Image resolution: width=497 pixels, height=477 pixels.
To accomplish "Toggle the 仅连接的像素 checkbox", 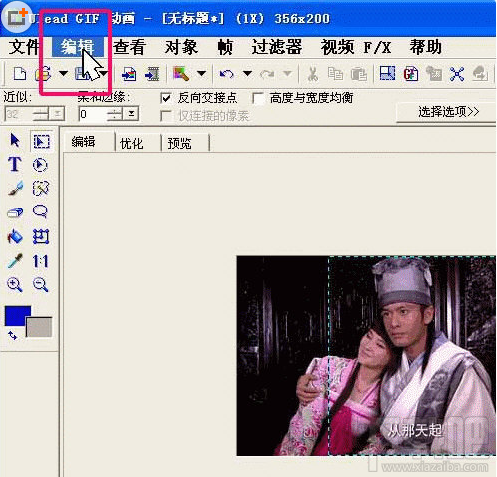I will tap(166, 116).
